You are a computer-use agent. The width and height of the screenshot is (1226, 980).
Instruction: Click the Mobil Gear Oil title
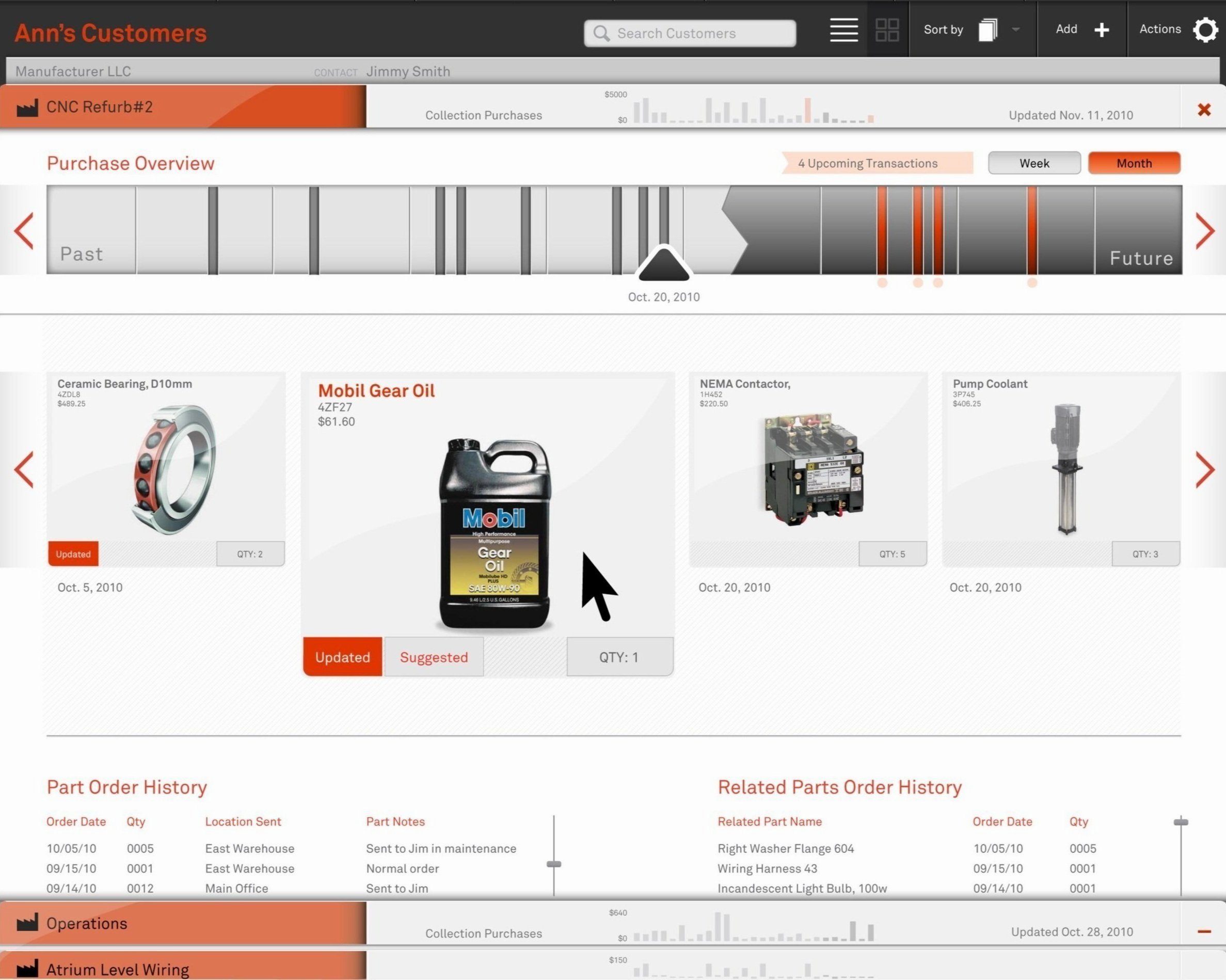376,391
